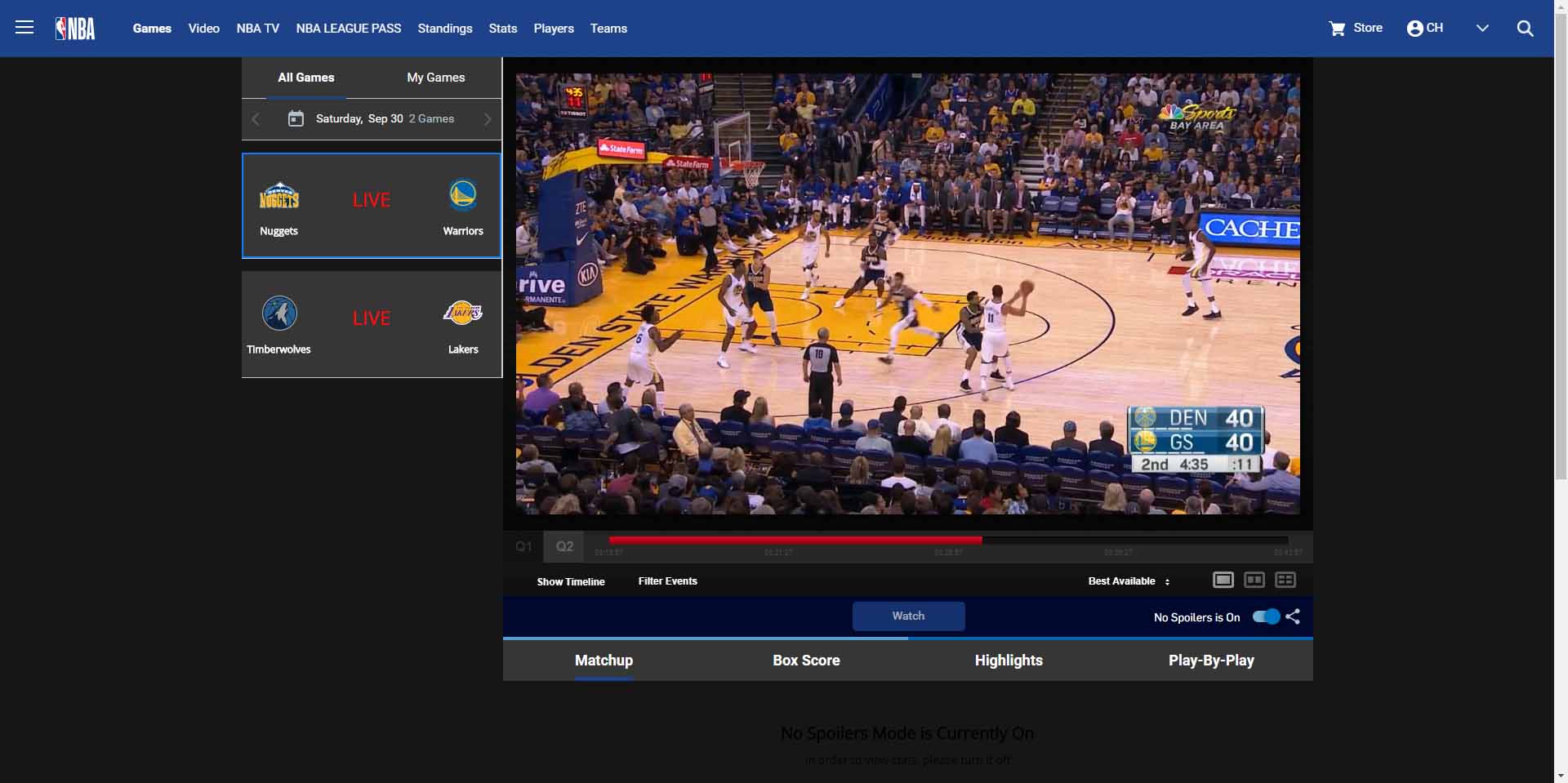Image resolution: width=1568 pixels, height=783 pixels.
Task: Switch to the My Games tab
Action: pos(435,77)
